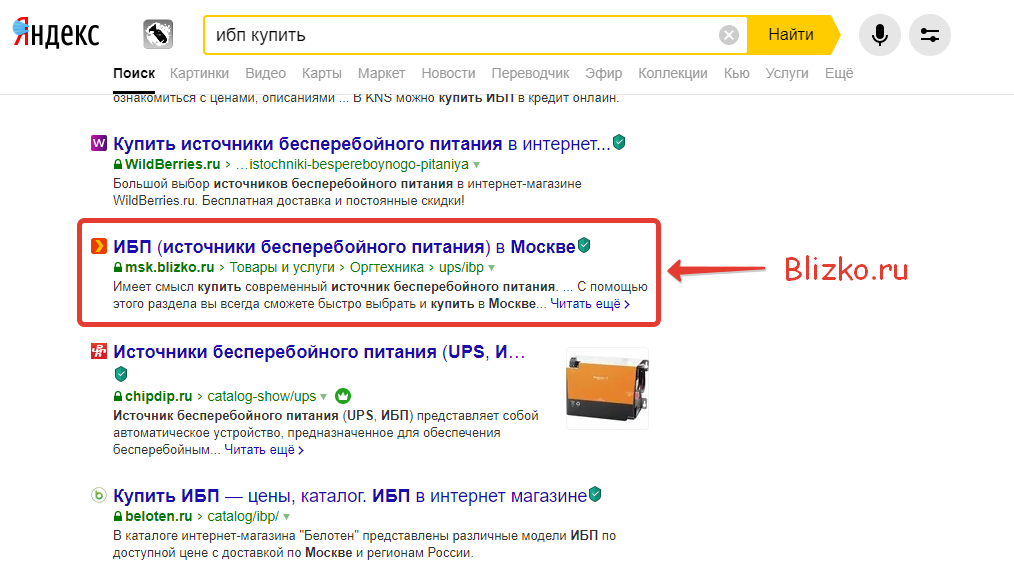Viewport: 1014px width, 576px height.
Task: Click shield badge under chipdip title
Action: pos(121,374)
